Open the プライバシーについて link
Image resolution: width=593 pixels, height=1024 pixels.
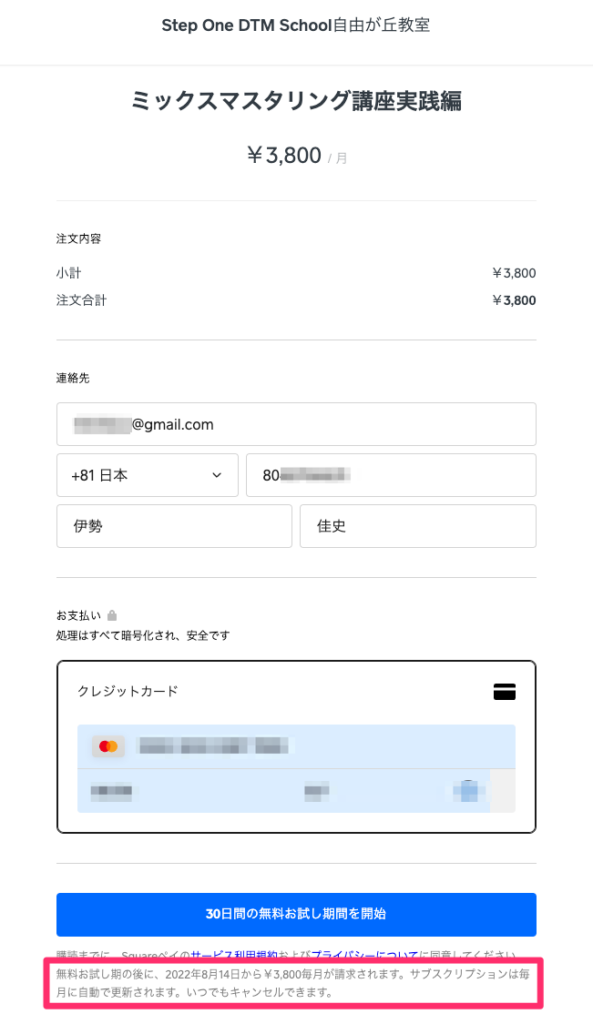point(364,955)
